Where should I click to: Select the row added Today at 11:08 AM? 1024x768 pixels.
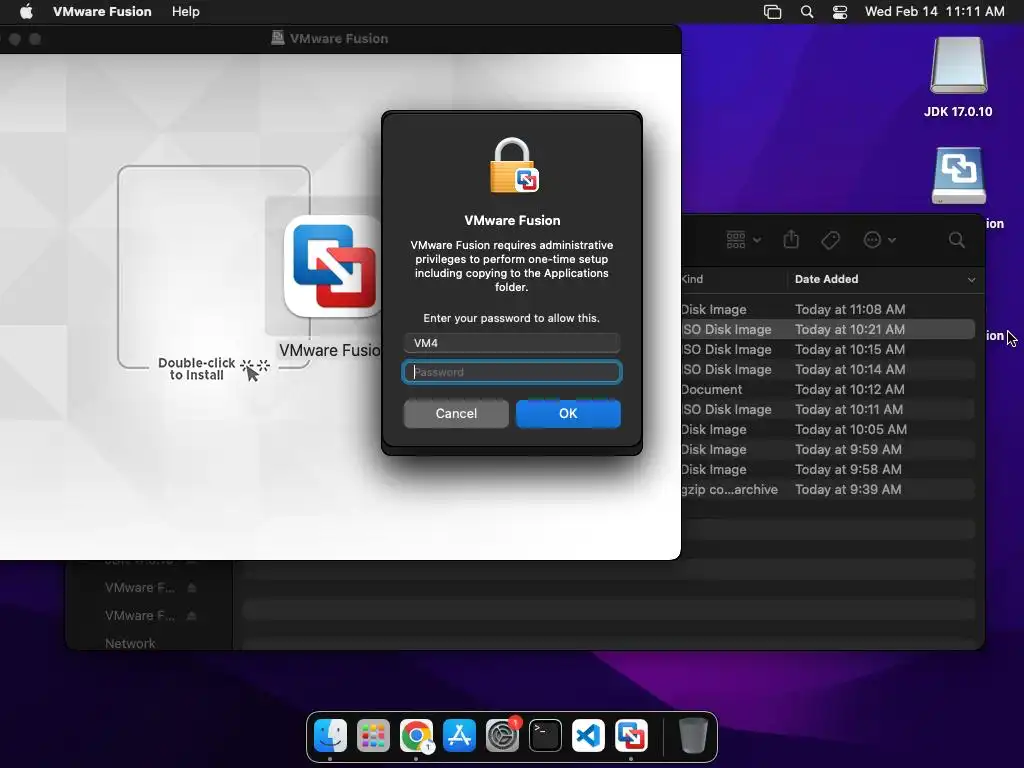(828, 310)
